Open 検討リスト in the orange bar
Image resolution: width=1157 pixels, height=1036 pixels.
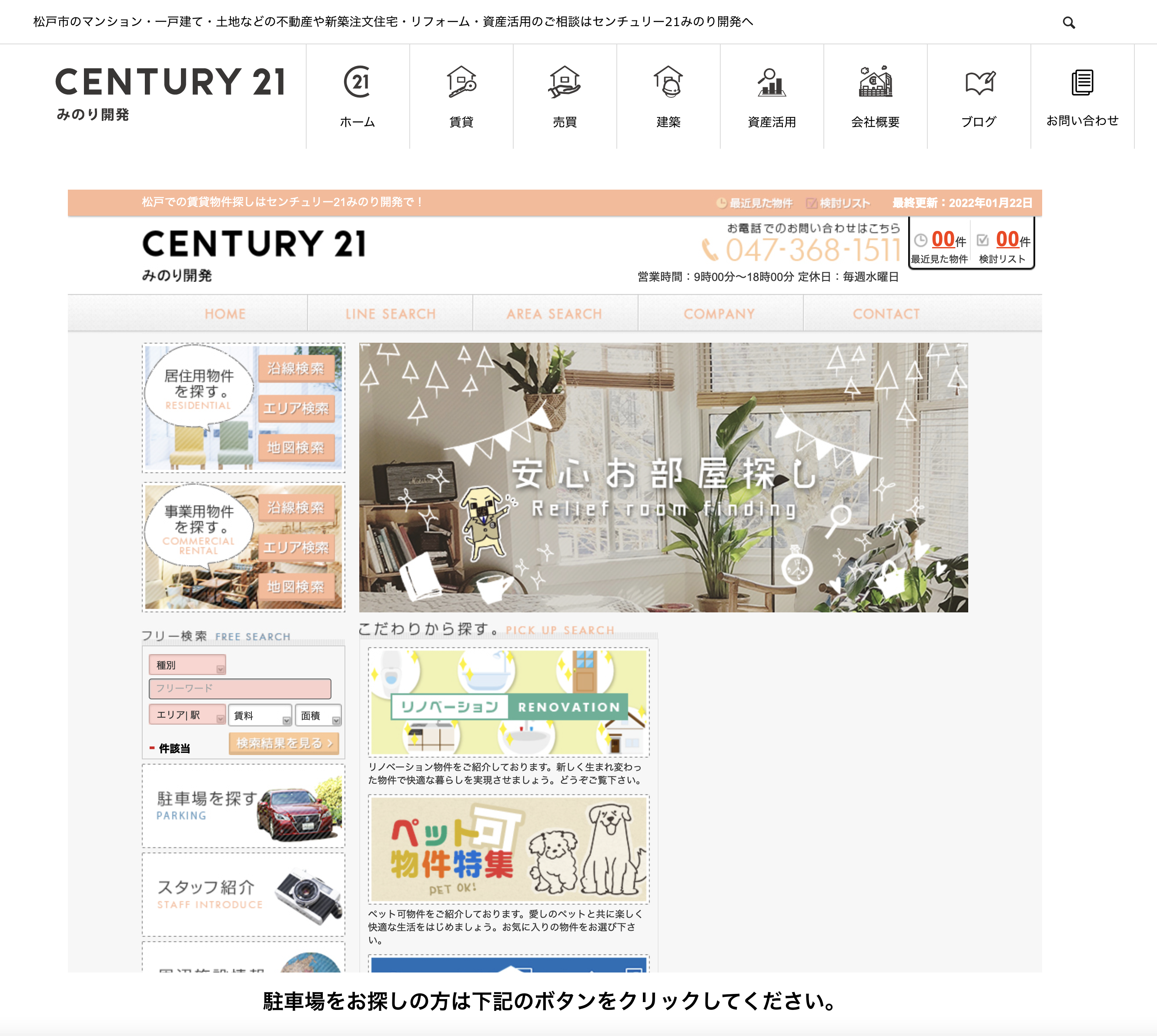pyautogui.click(x=838, y=203)
